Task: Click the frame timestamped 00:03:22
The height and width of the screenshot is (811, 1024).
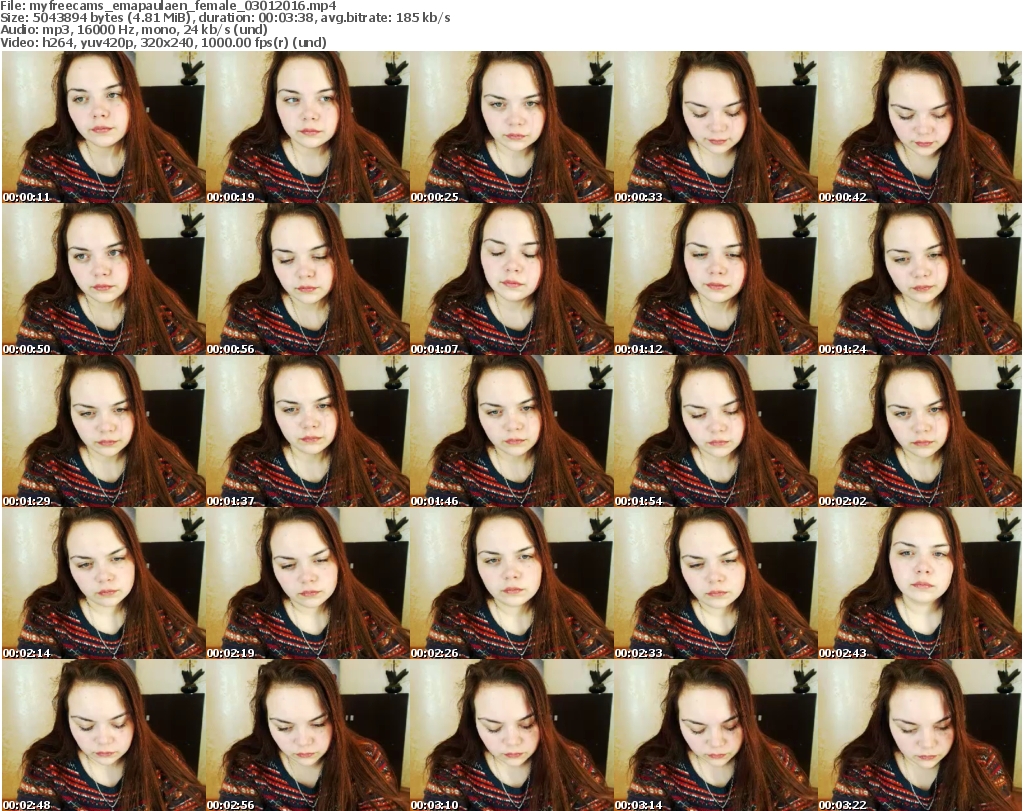Action: click(x=920, y=735)
